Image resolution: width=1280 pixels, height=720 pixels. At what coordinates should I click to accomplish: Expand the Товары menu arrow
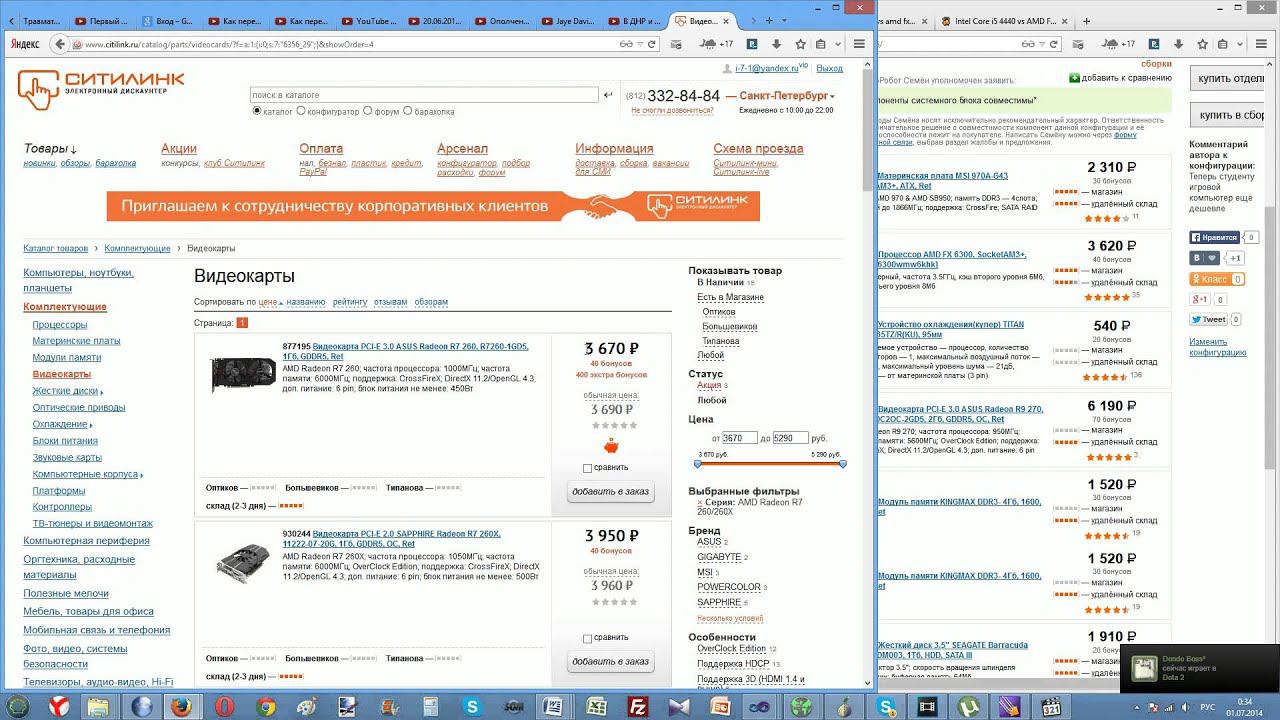[74, 150]
